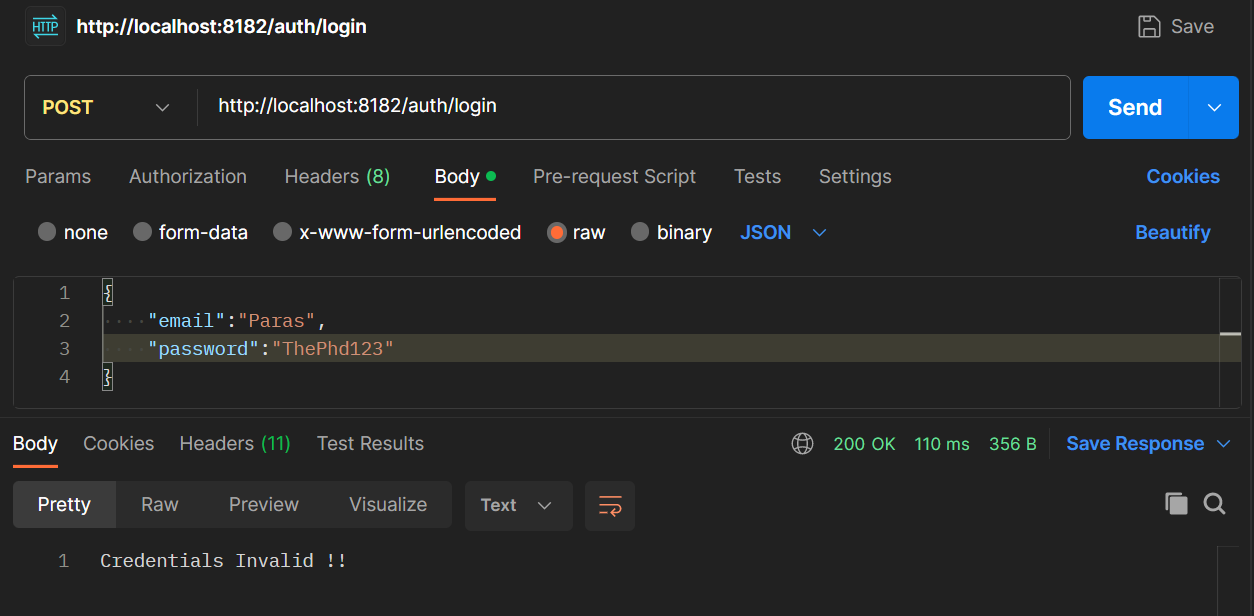The height and width of the screenshot is (616, 1254).
Task: Click the line wrap icon in response pane
Action: tap(610, 505)
